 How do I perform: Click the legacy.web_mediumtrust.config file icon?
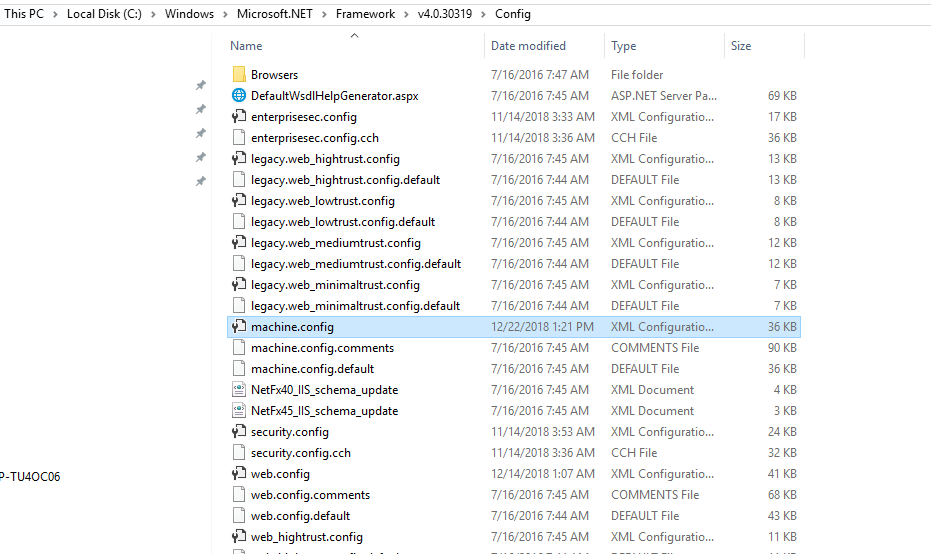[239, 242]
